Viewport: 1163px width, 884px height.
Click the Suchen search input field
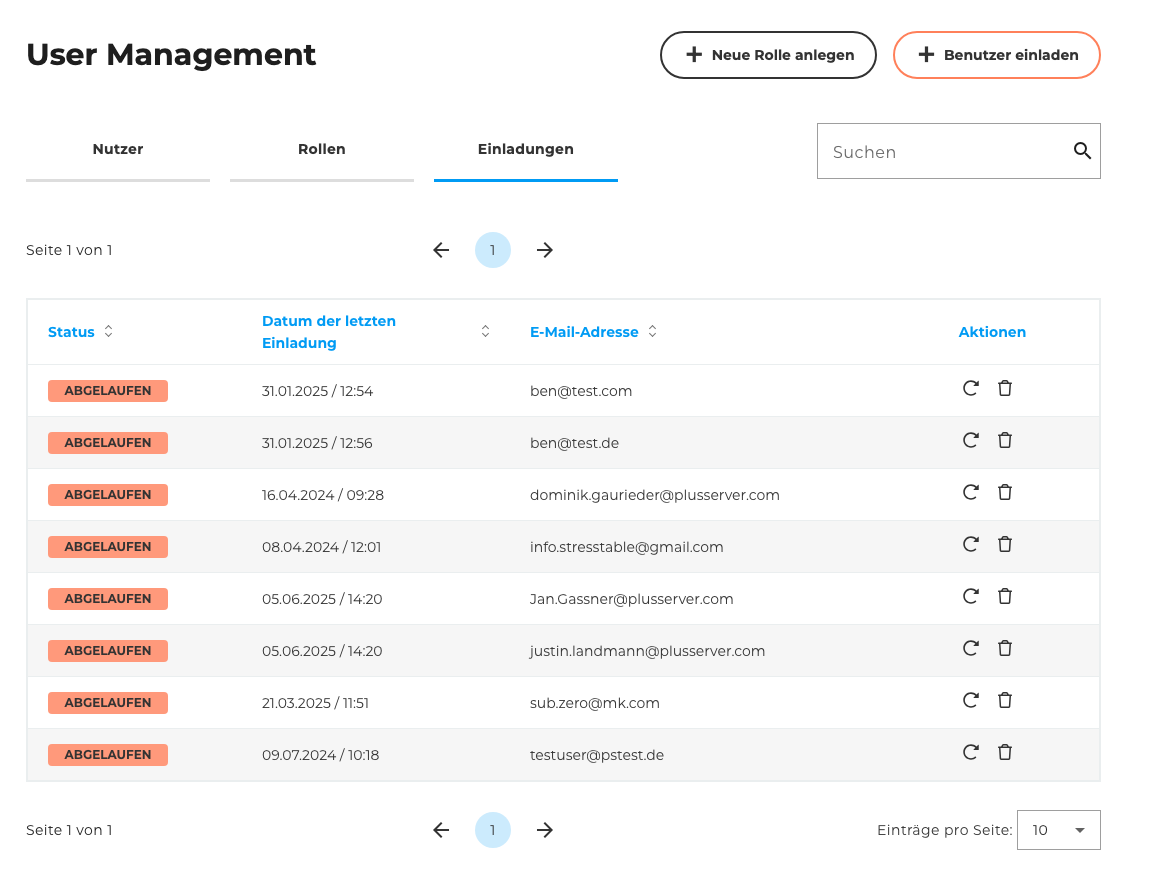[940, 151]
